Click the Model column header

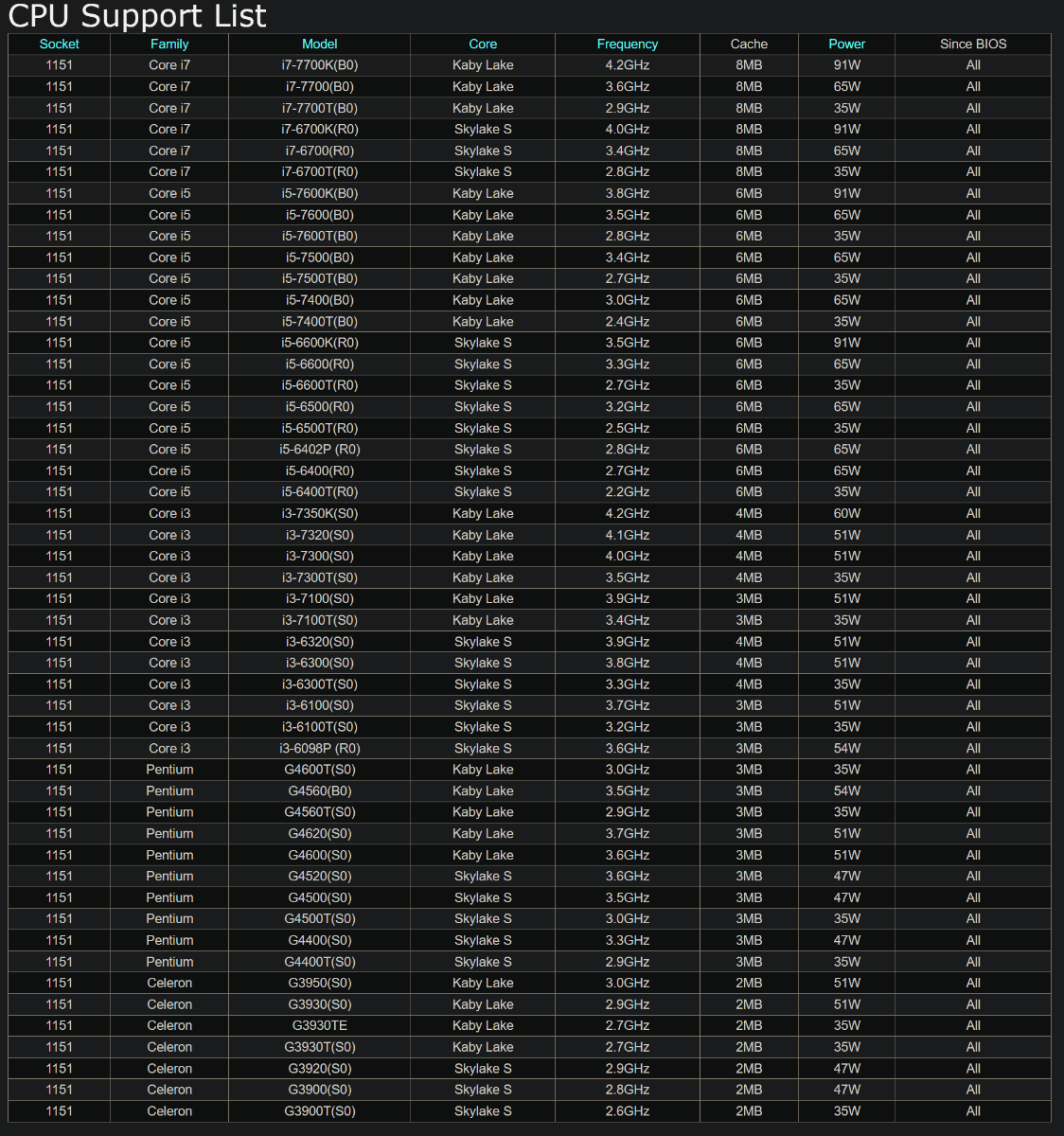pos(320,44)
